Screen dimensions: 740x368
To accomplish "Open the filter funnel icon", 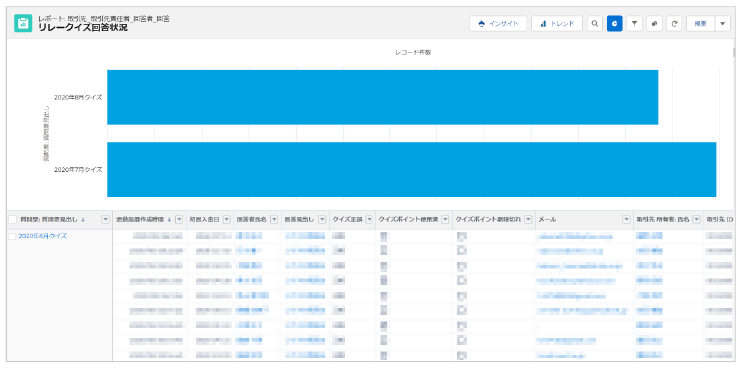I will [x=634, y=23].
